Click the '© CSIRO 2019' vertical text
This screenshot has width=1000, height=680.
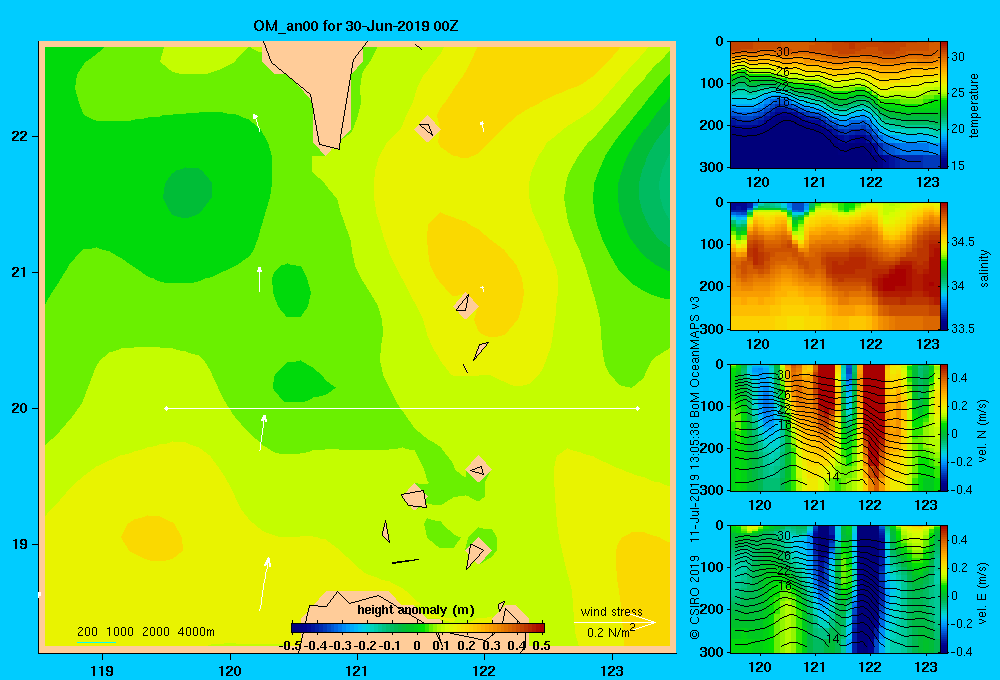pos(695,597)
